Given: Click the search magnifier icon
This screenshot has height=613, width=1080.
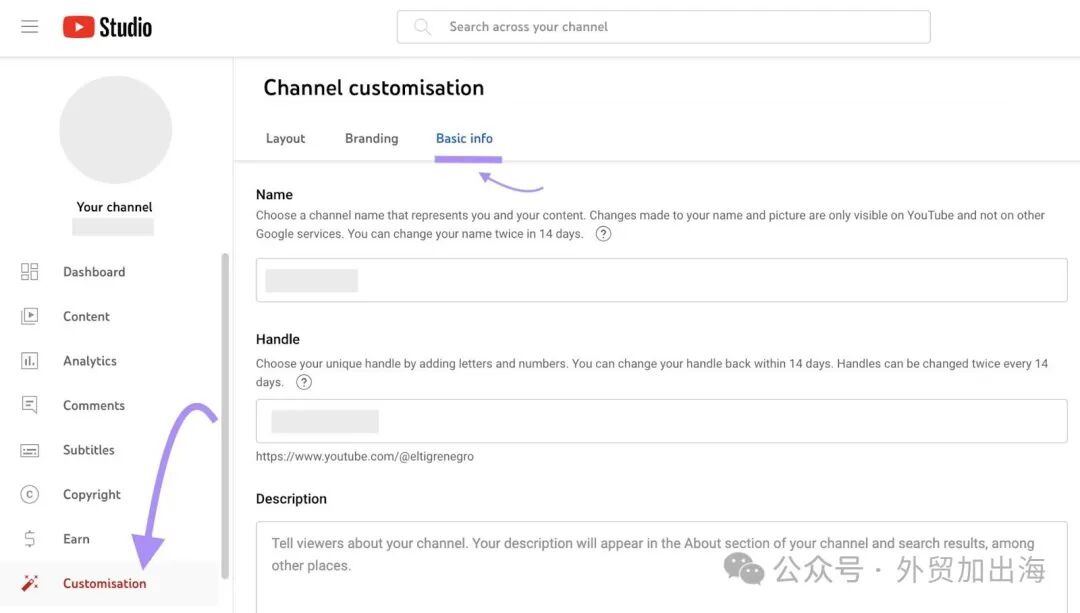Looking at the screenshot, I should tap(422, 27).
